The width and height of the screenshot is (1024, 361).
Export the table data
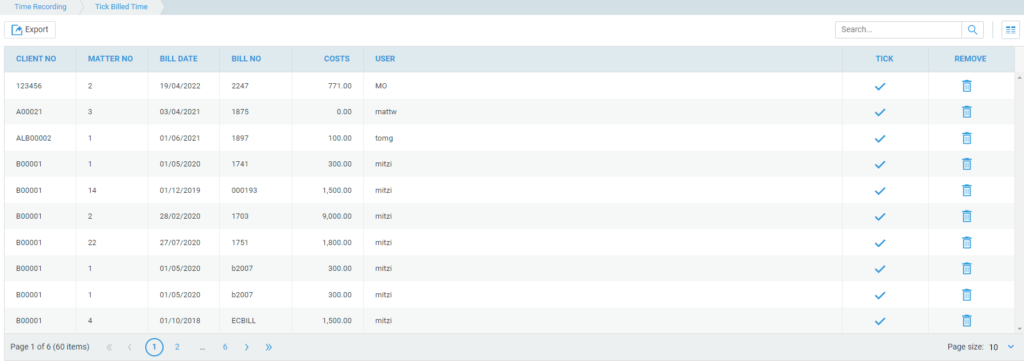click(30, 29)
